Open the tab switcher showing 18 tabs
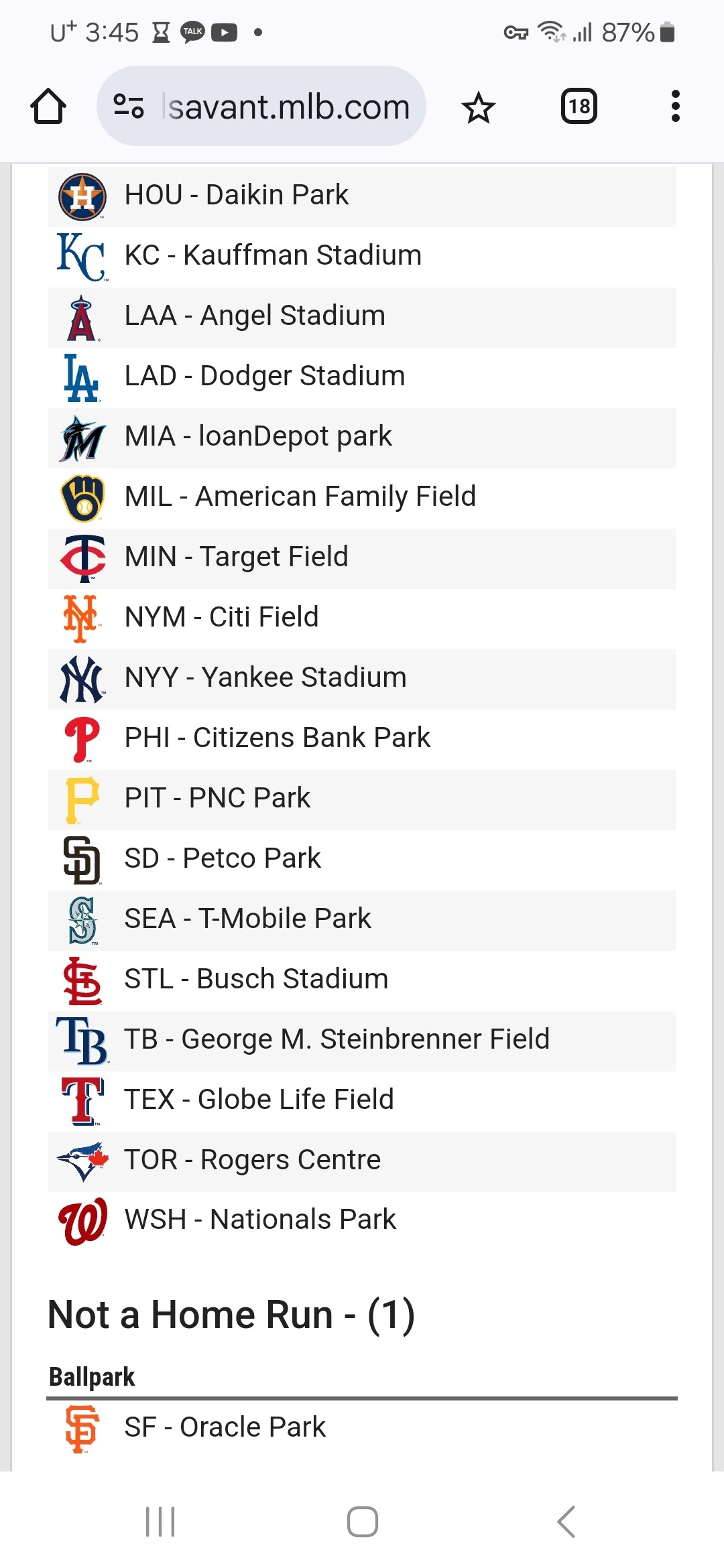This screenshot has height=1568, width=724. pyautogui.click(x=579, y=107)
